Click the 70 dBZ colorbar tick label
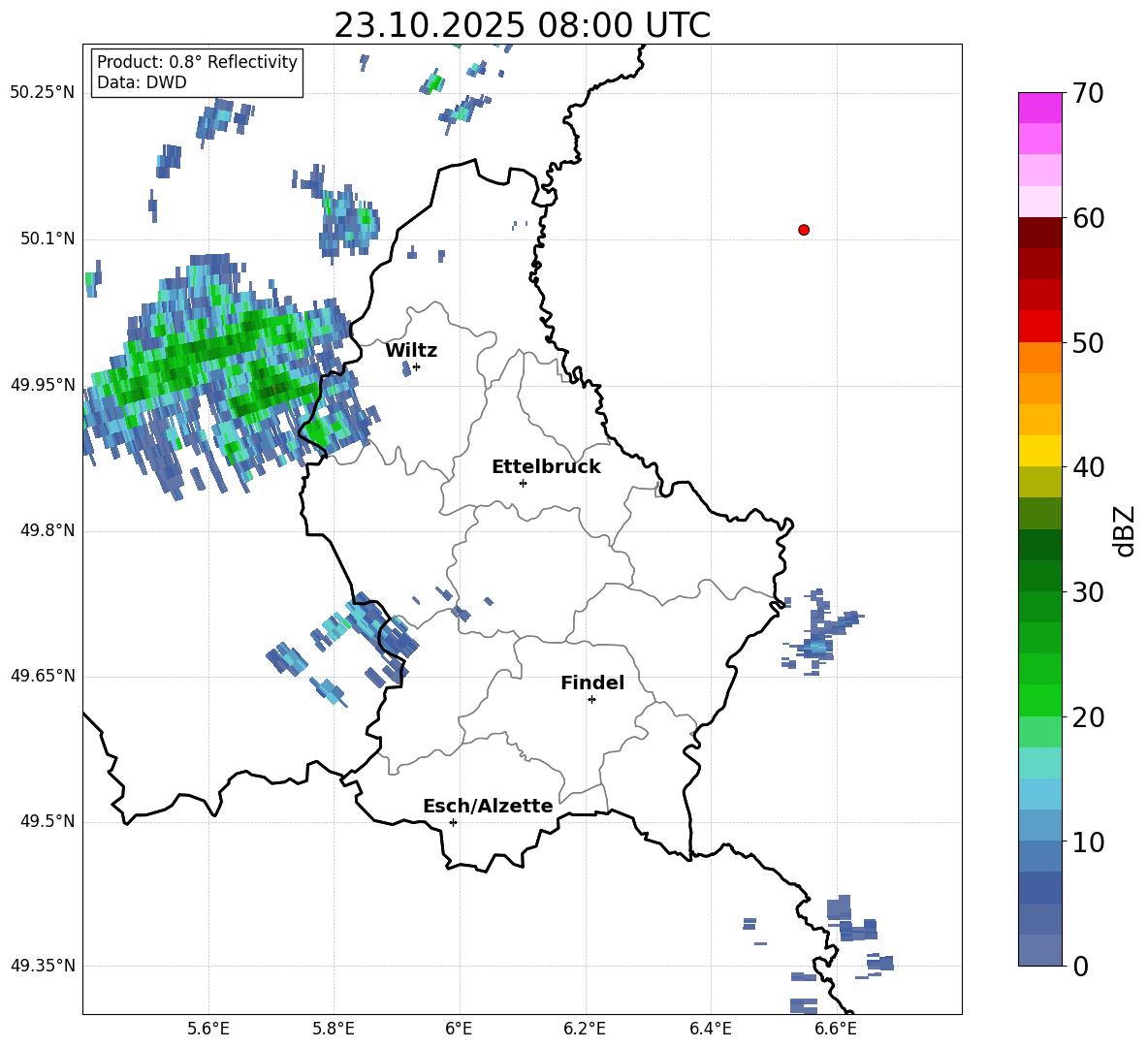 [x=1088, y=93]
